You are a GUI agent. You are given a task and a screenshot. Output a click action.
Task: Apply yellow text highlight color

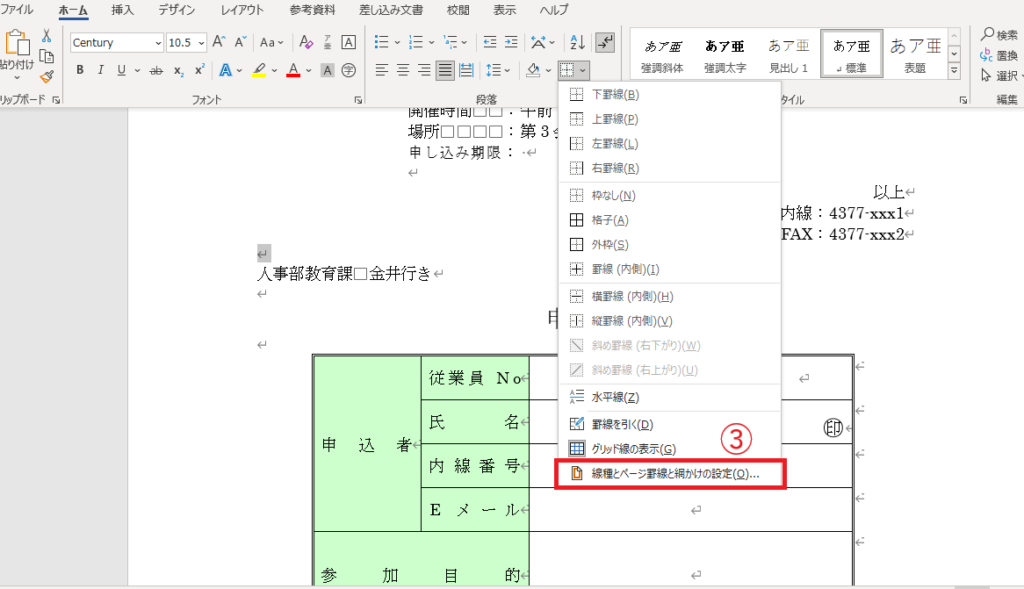(259, 71)
